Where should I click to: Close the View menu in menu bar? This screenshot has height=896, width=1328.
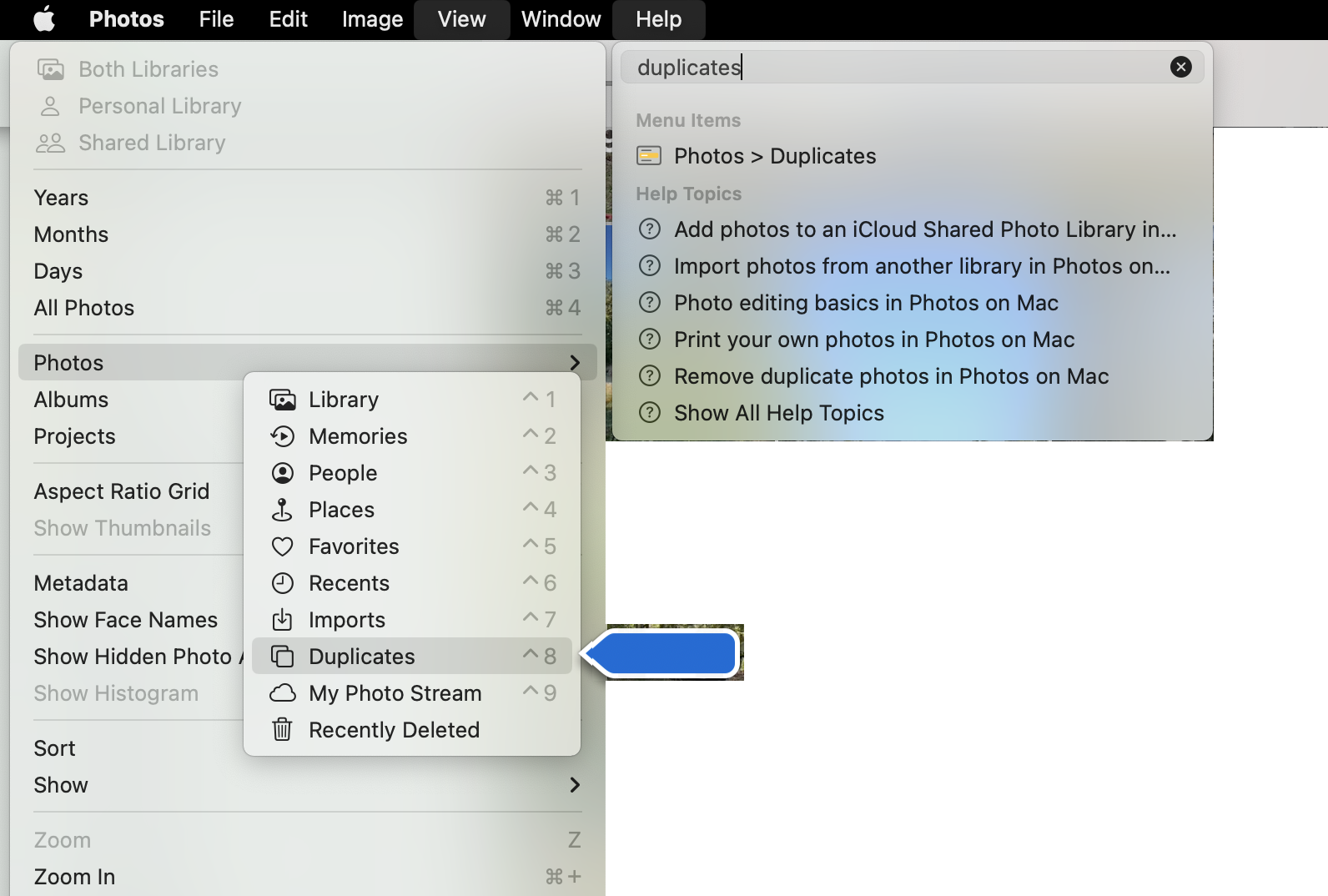(x=462, y=19)
